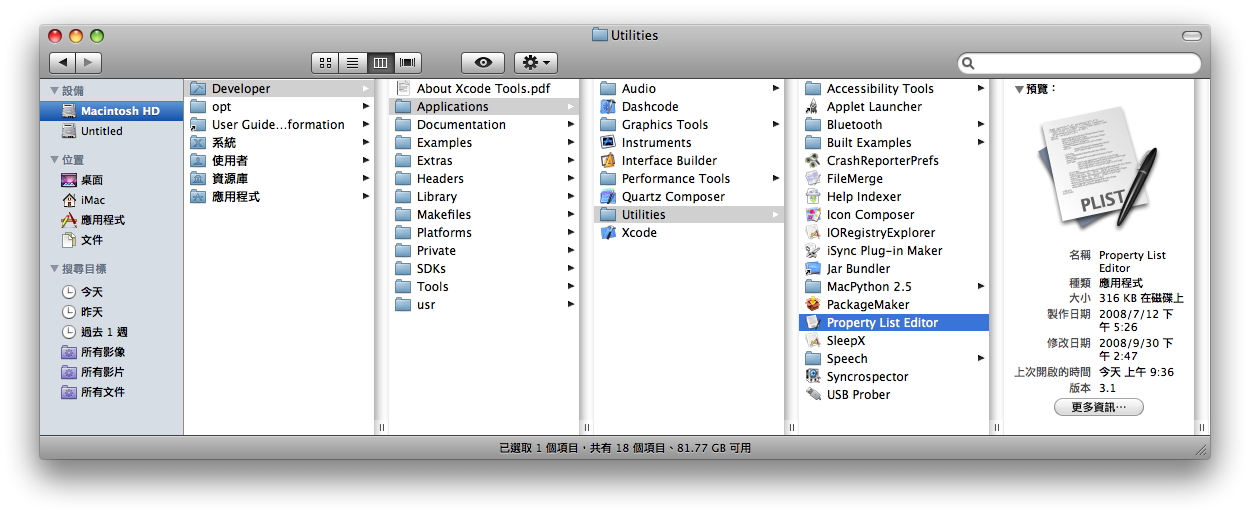Select the Documentation folder row
This screenshot has width=1250, height=514.
(483, 125)
